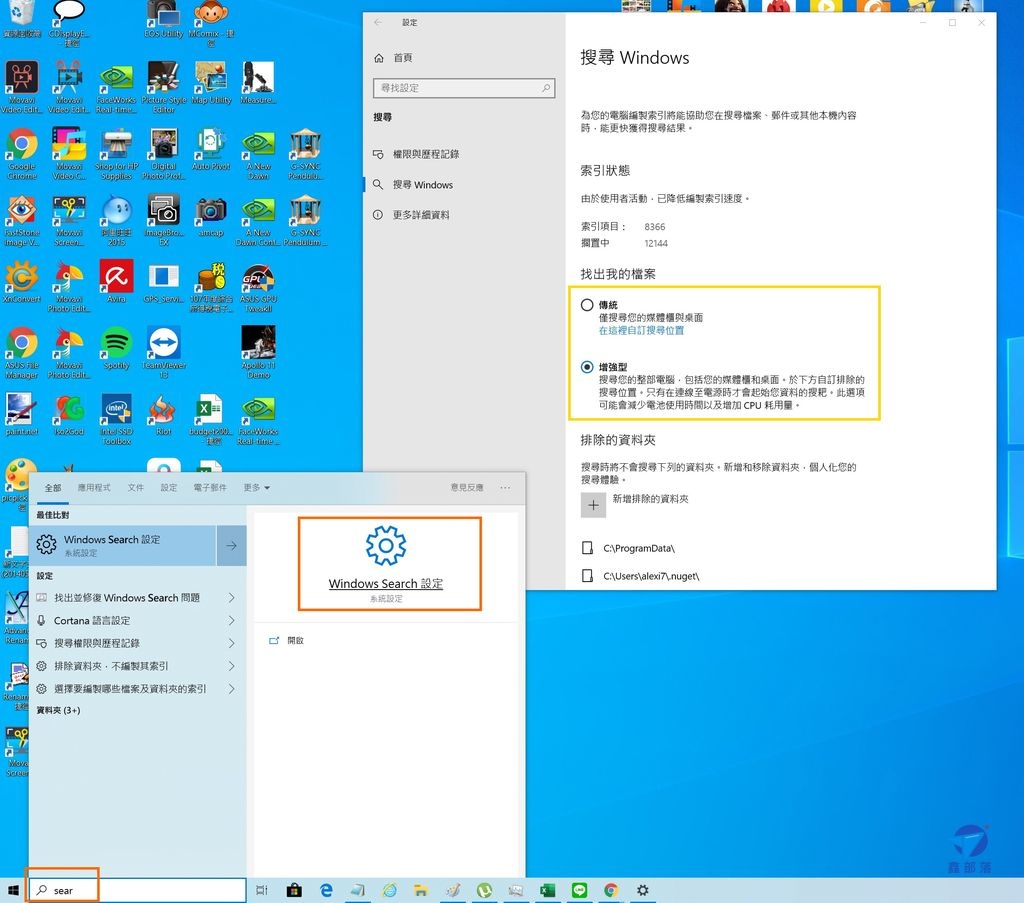1024x903 pixels.
Task: Click taskbar search box containing sear
Action: coord(138,890)
